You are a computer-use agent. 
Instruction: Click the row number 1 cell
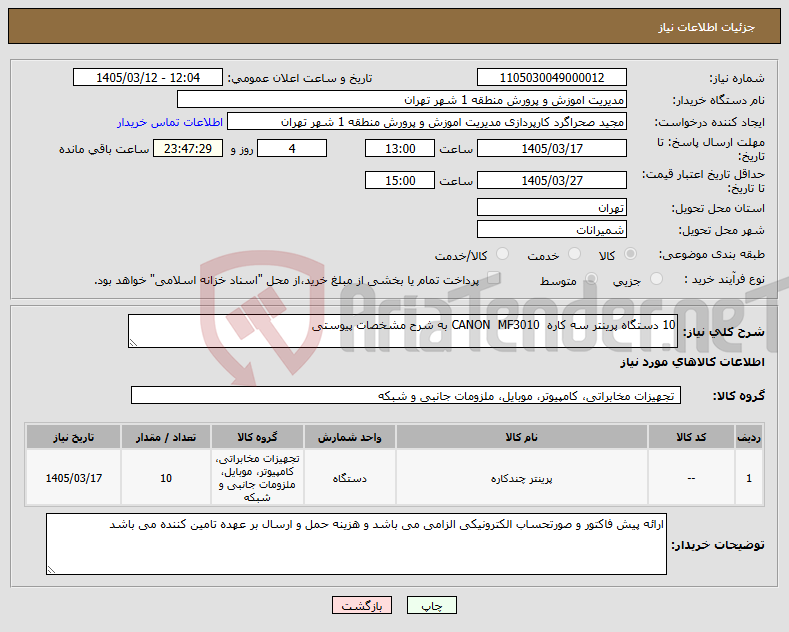(x=749, y=478)
